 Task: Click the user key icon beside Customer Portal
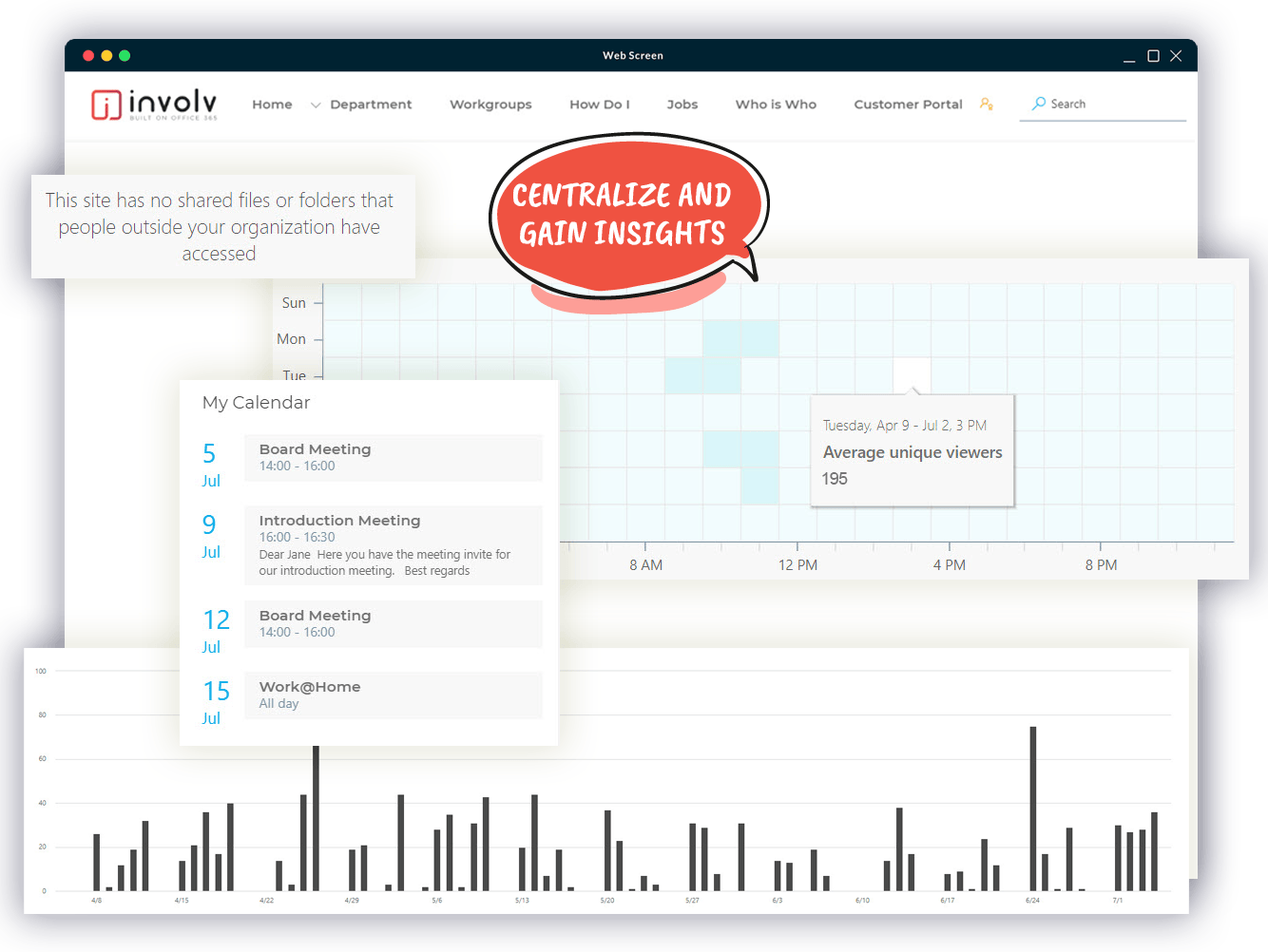click(987, 105)
